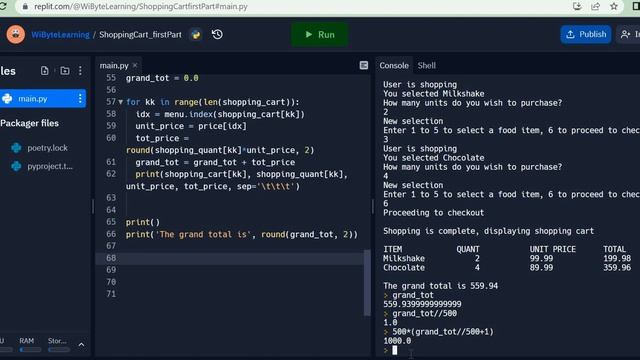Screen dimensions: 640x360
Task: Click the 'Chocolate' row in console table
Action: point(507,268)
